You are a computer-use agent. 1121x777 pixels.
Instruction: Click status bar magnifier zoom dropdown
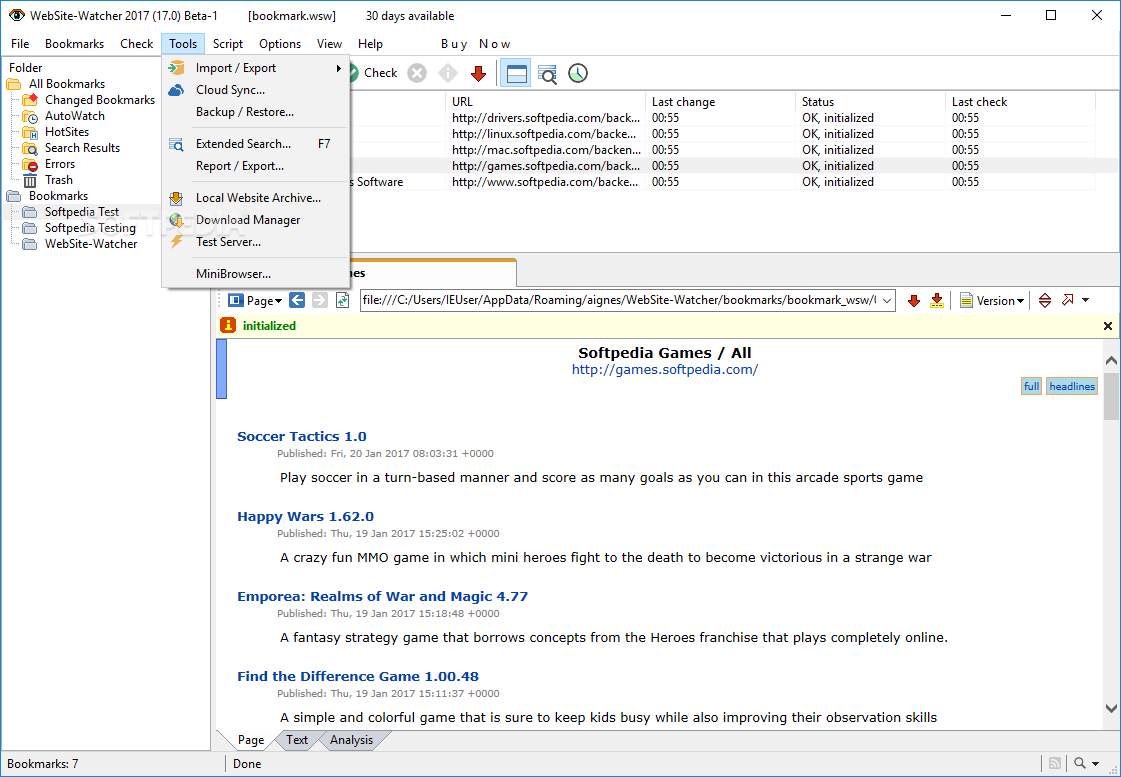point(1086,763)
